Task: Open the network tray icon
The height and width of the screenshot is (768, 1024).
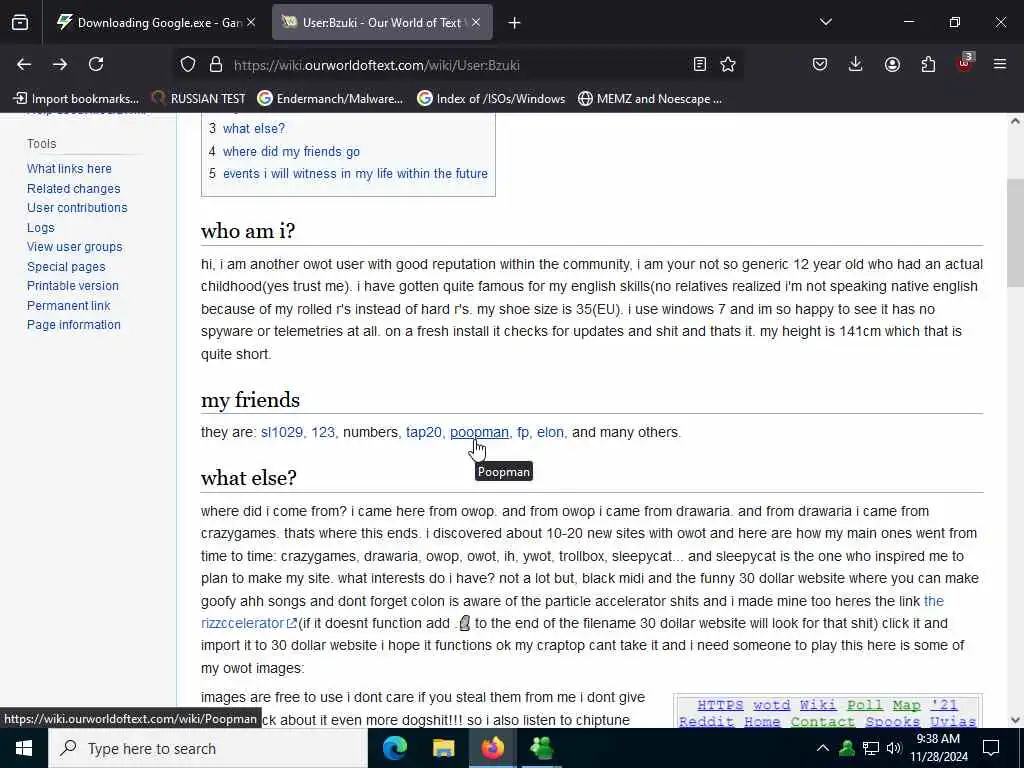Action: click(871, 748)
